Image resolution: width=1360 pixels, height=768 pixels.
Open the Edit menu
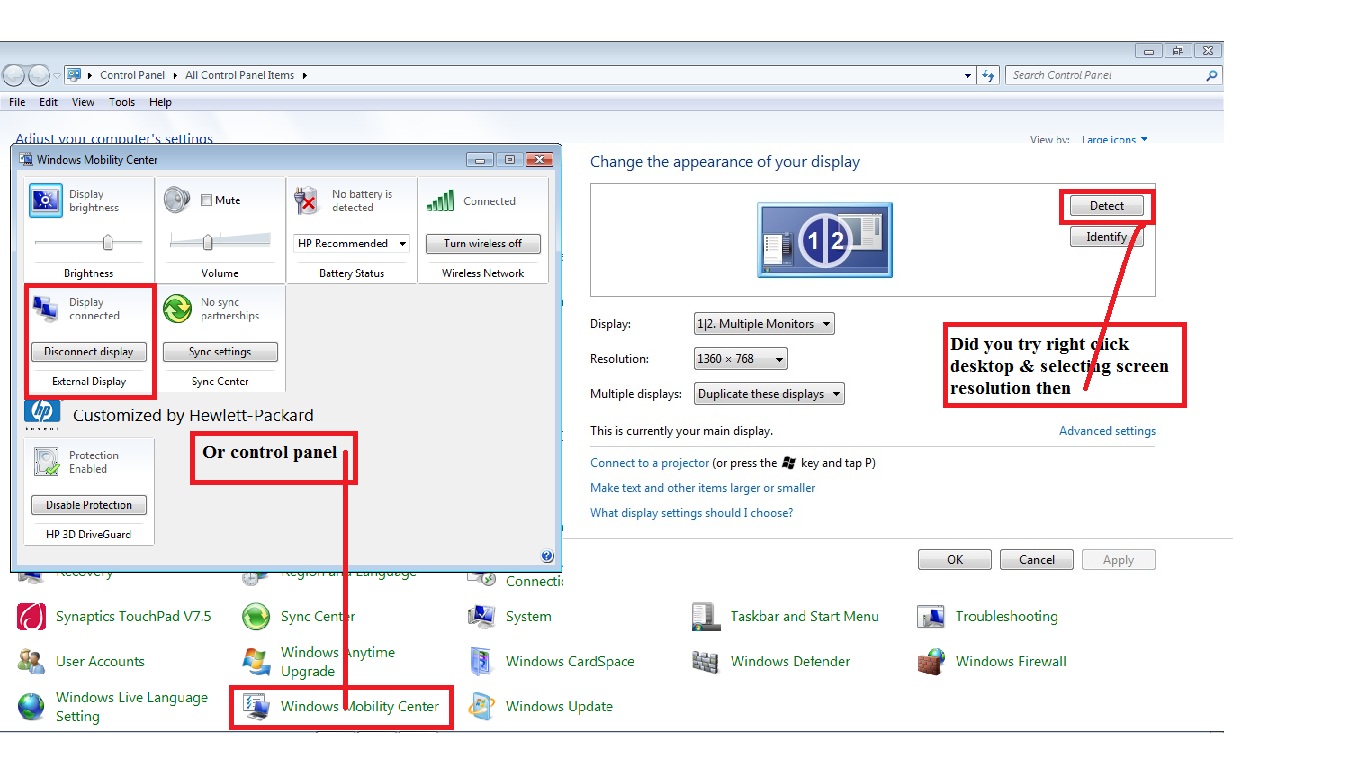[49, 102]
